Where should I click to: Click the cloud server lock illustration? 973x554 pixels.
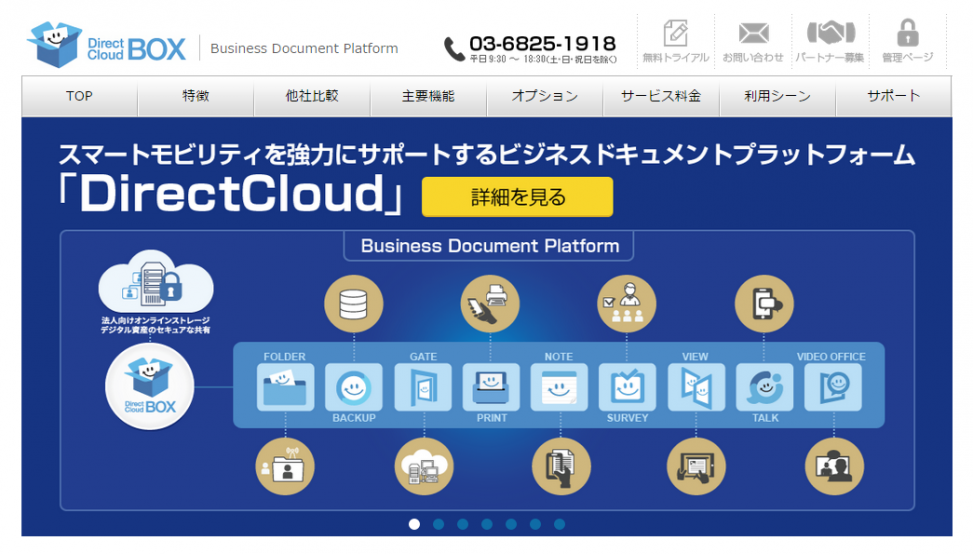156,282
